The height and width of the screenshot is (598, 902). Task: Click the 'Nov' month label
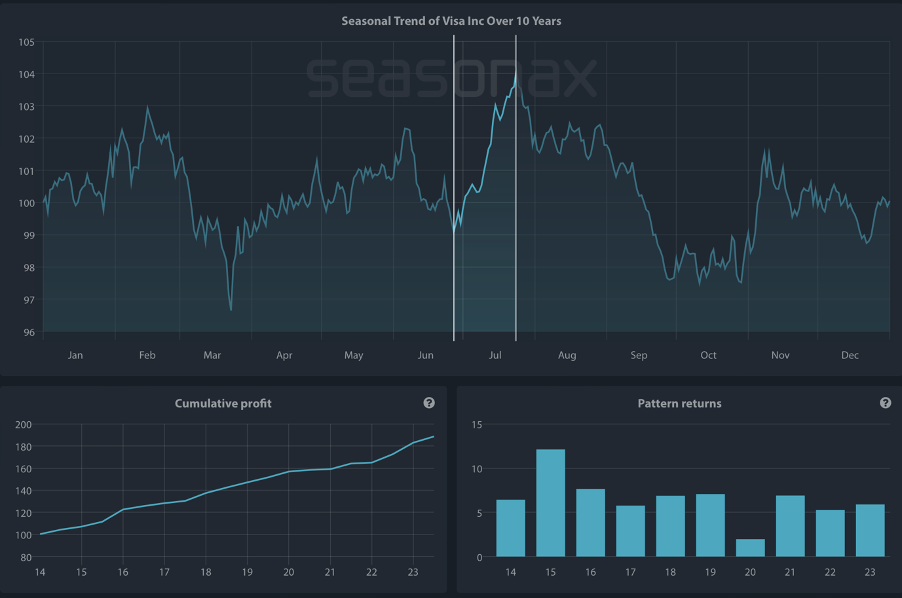point(781,355)
